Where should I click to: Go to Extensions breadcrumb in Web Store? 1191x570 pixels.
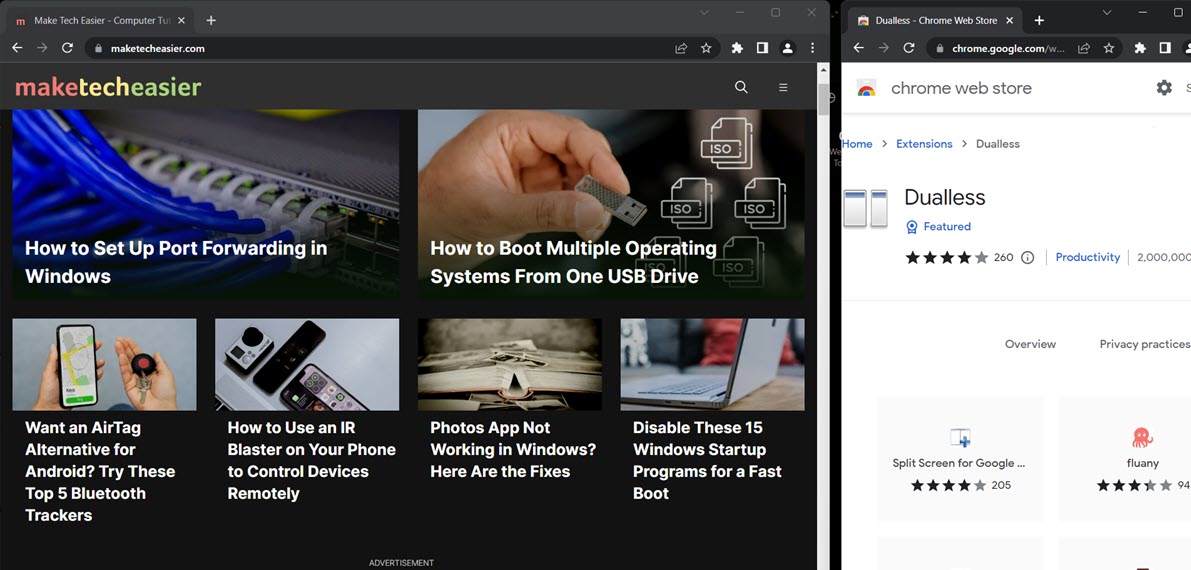click(x=924, y=144)
